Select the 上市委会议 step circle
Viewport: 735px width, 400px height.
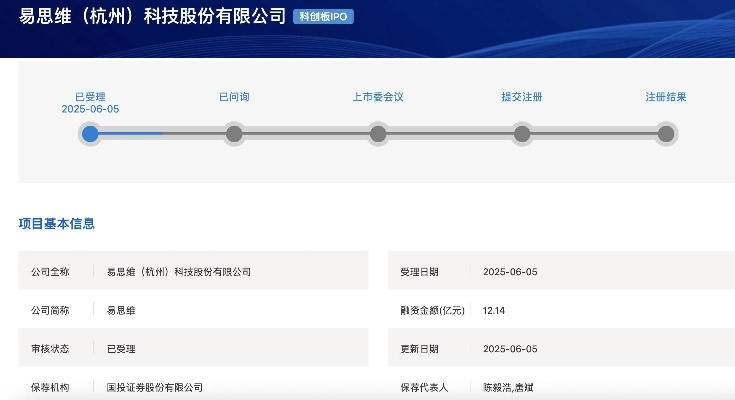(378, 133)
